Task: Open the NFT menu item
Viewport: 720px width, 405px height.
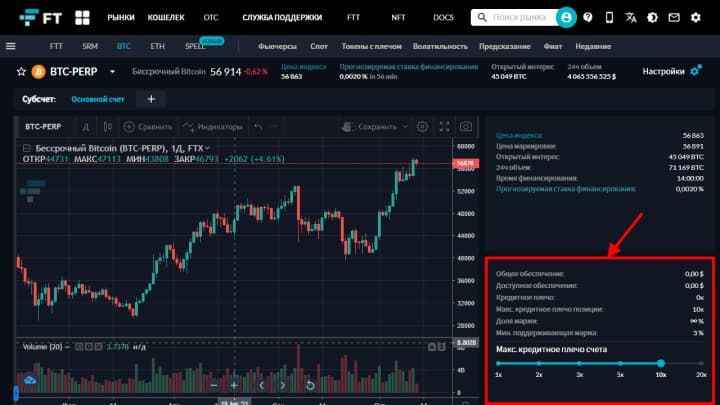Action: pos(398,17)
